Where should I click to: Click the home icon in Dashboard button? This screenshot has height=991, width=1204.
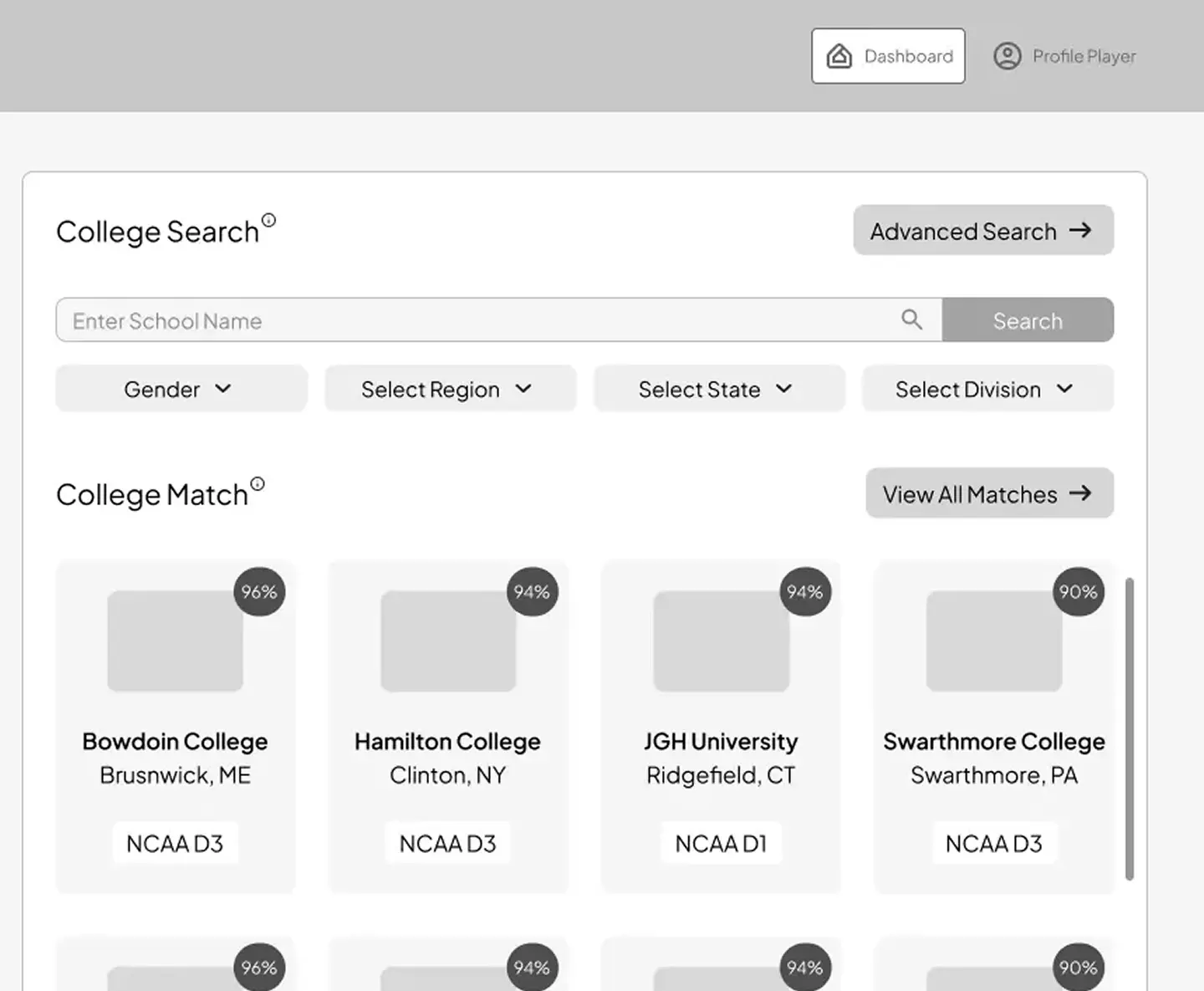click(x=839, y=56)
